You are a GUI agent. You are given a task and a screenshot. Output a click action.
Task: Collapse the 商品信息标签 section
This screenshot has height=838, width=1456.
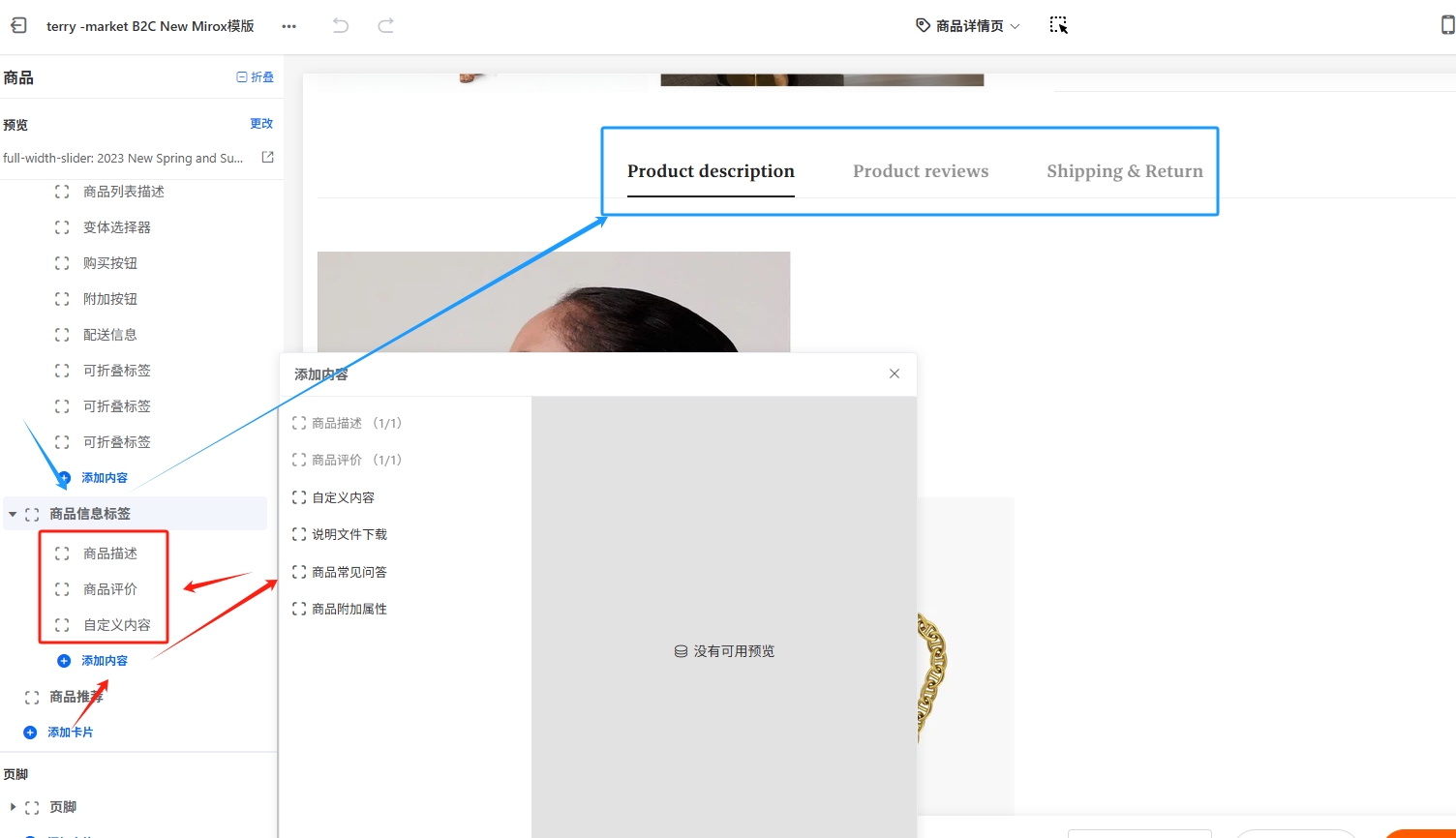[x=13, y=514]
